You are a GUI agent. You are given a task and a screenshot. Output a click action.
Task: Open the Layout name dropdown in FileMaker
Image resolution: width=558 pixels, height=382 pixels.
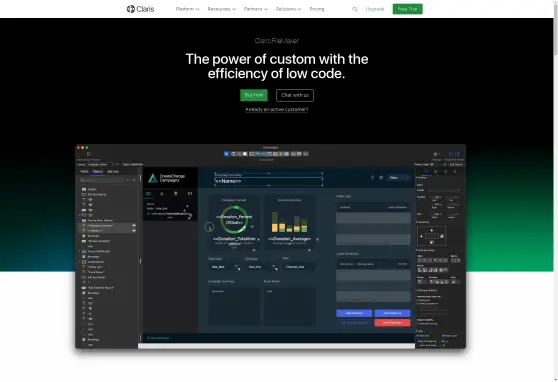(101, 164)
